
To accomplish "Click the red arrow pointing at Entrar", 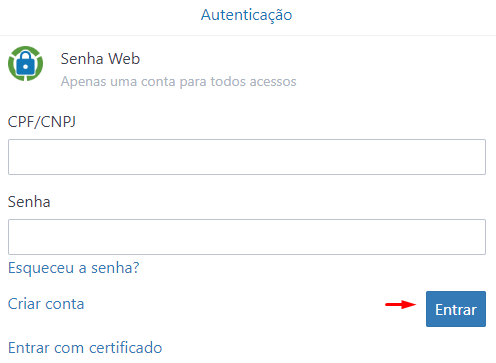I will click(400, 304).
